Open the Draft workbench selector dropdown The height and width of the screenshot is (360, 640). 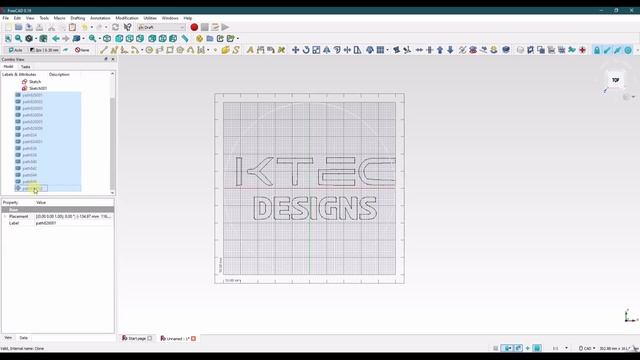tap(162, 27)
